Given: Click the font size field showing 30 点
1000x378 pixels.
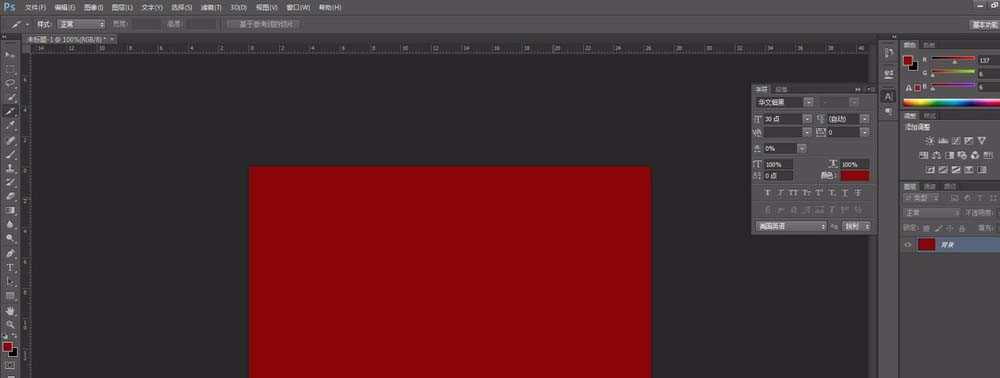Looking at the screenshot, I should point(783,119).
